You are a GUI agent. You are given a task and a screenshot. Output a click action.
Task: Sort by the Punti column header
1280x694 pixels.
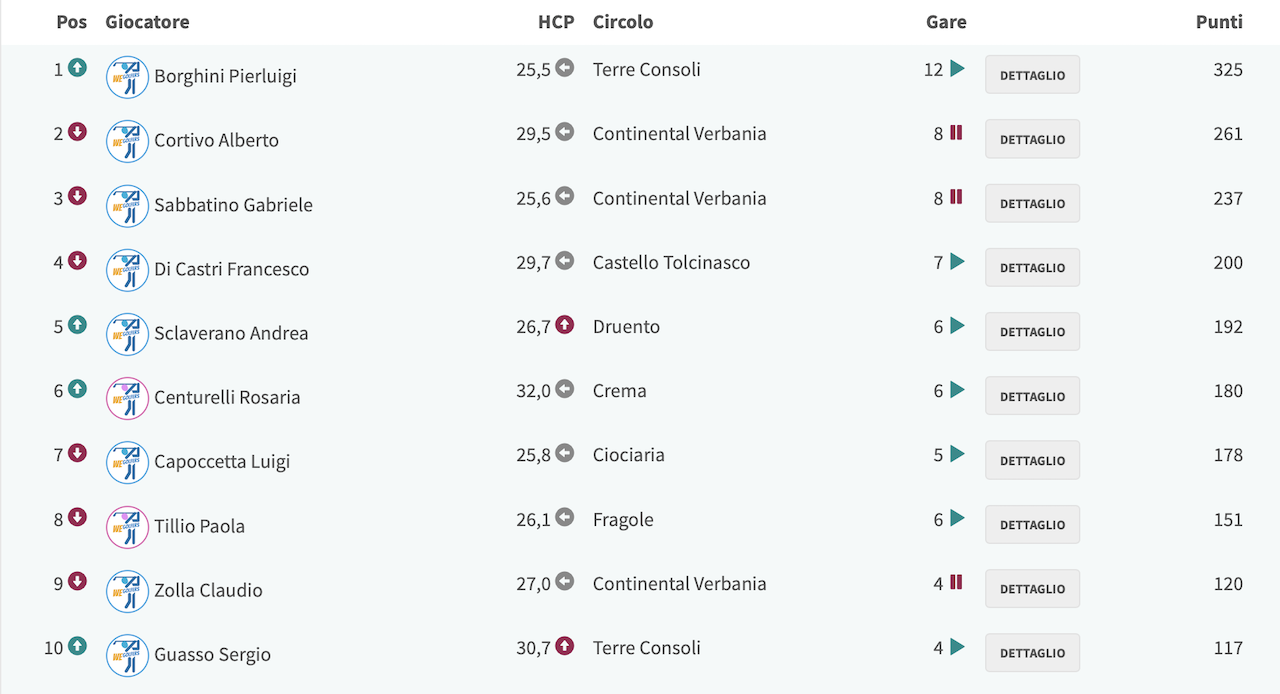click(1219, 22)
